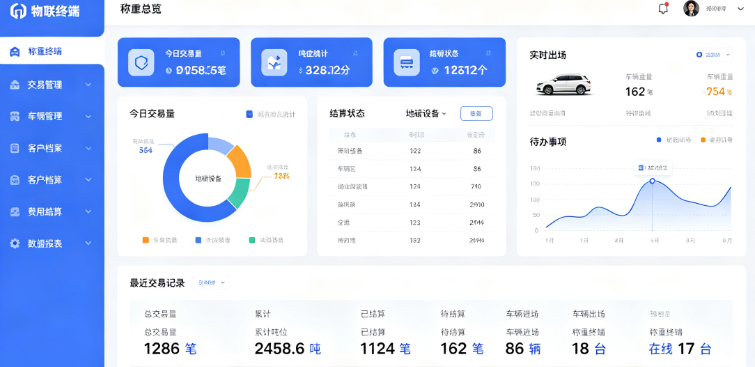
Task: Click the user avatar picture
Action: coord(691,9)
